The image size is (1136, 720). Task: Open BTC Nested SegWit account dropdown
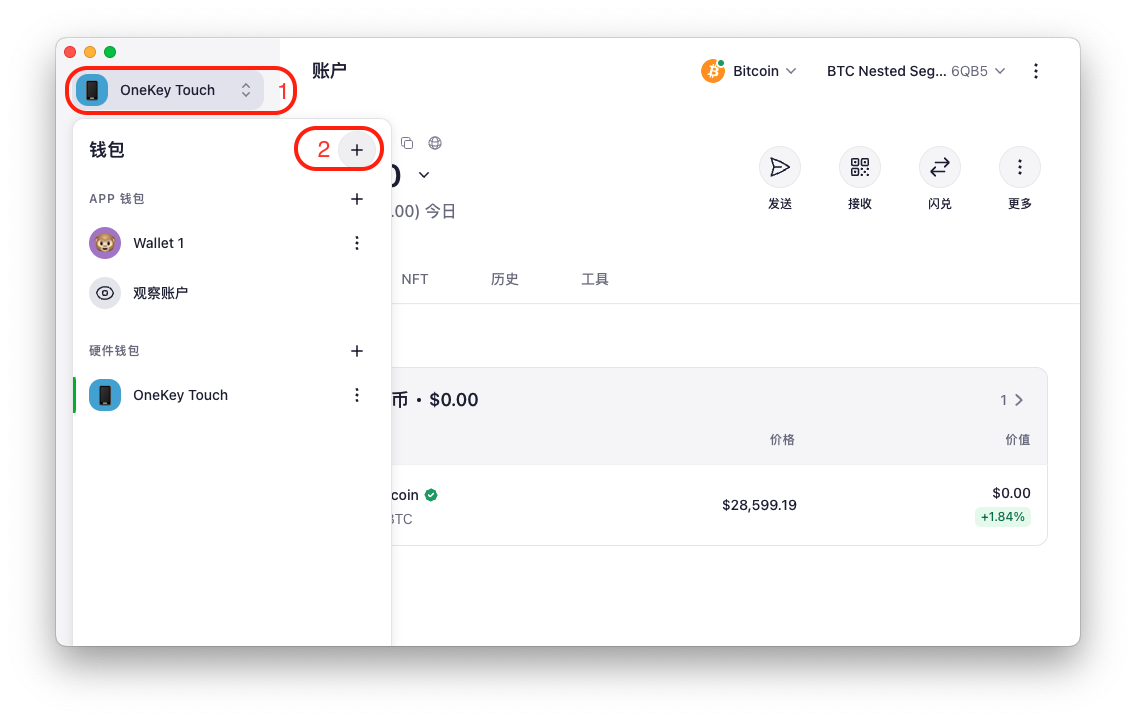point(916,71)
